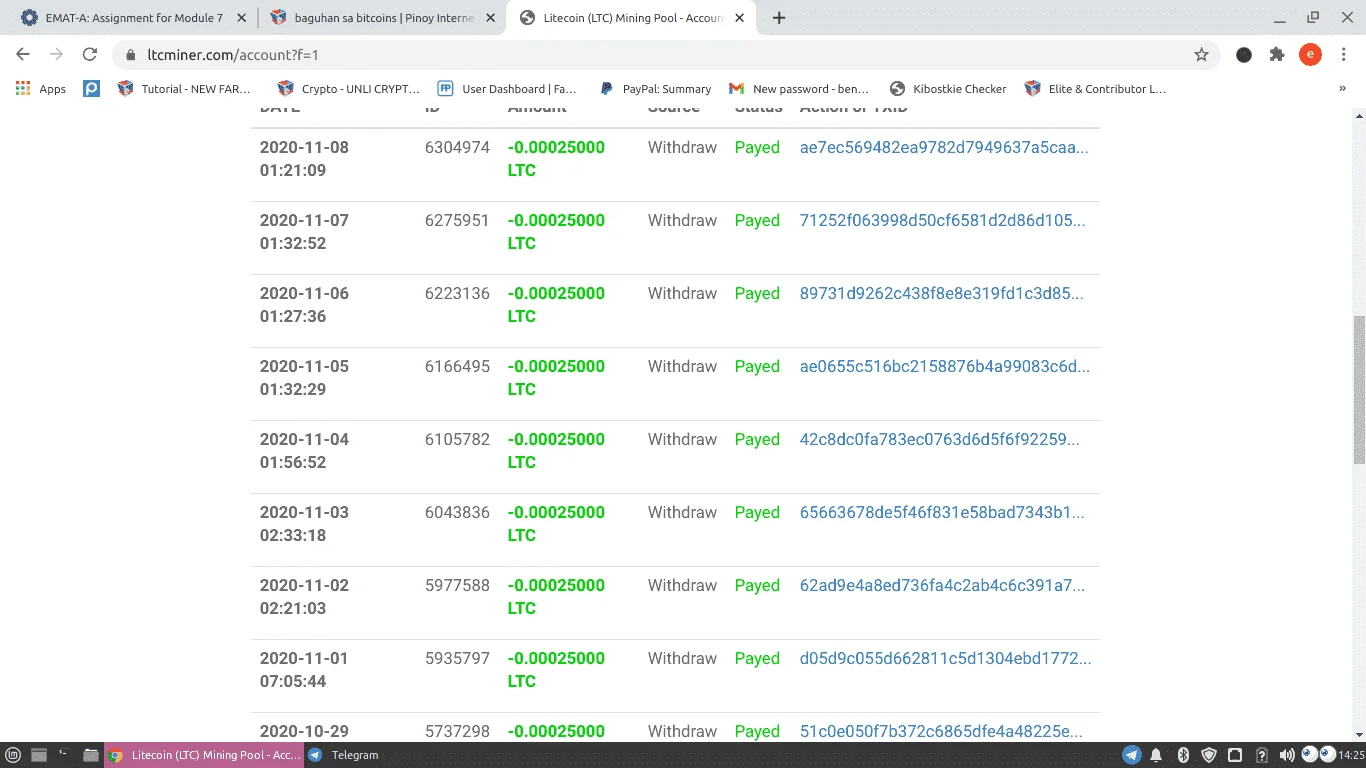Click the forward navigation arrow
Viewport: 1366px width, 768px height.
click(x=56, y=55)
